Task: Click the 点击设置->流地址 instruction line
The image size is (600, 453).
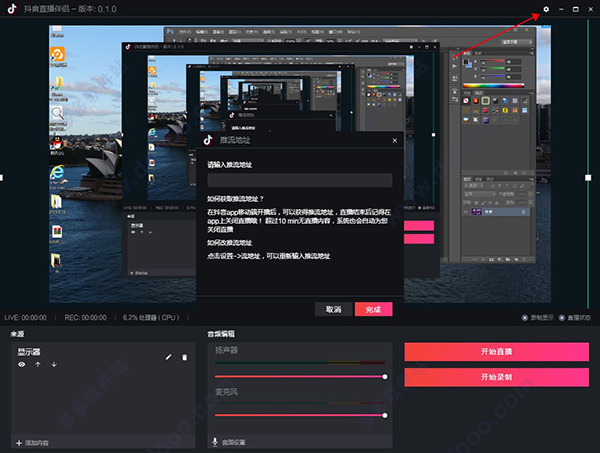Action: (269, 256)
